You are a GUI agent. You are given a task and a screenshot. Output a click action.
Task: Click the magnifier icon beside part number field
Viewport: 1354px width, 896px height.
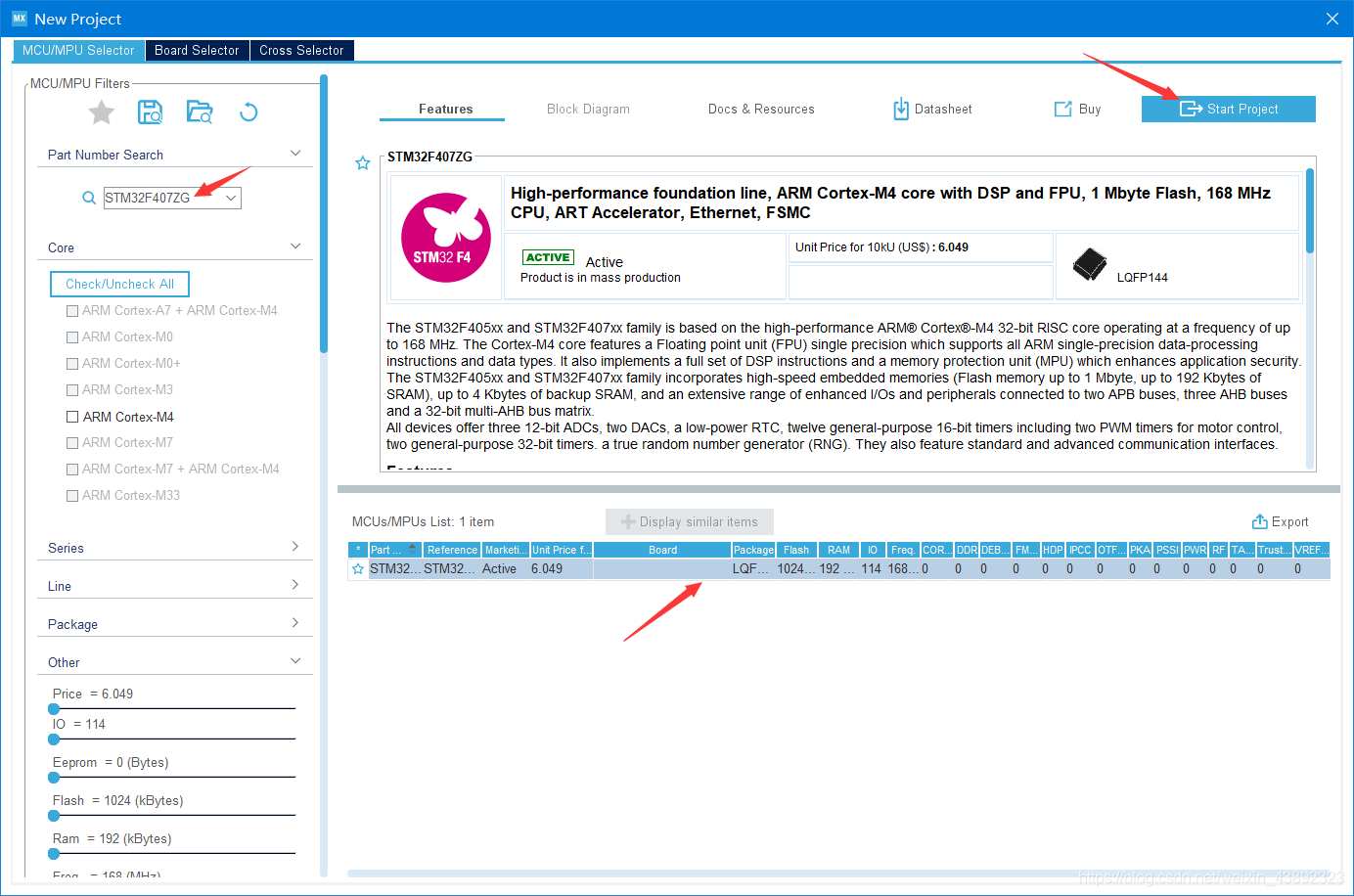(x=89, y=198)
